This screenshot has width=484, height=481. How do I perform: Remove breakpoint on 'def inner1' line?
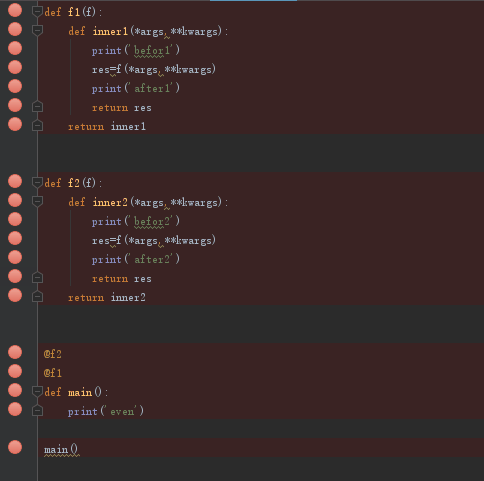click(x=15, y=29)
